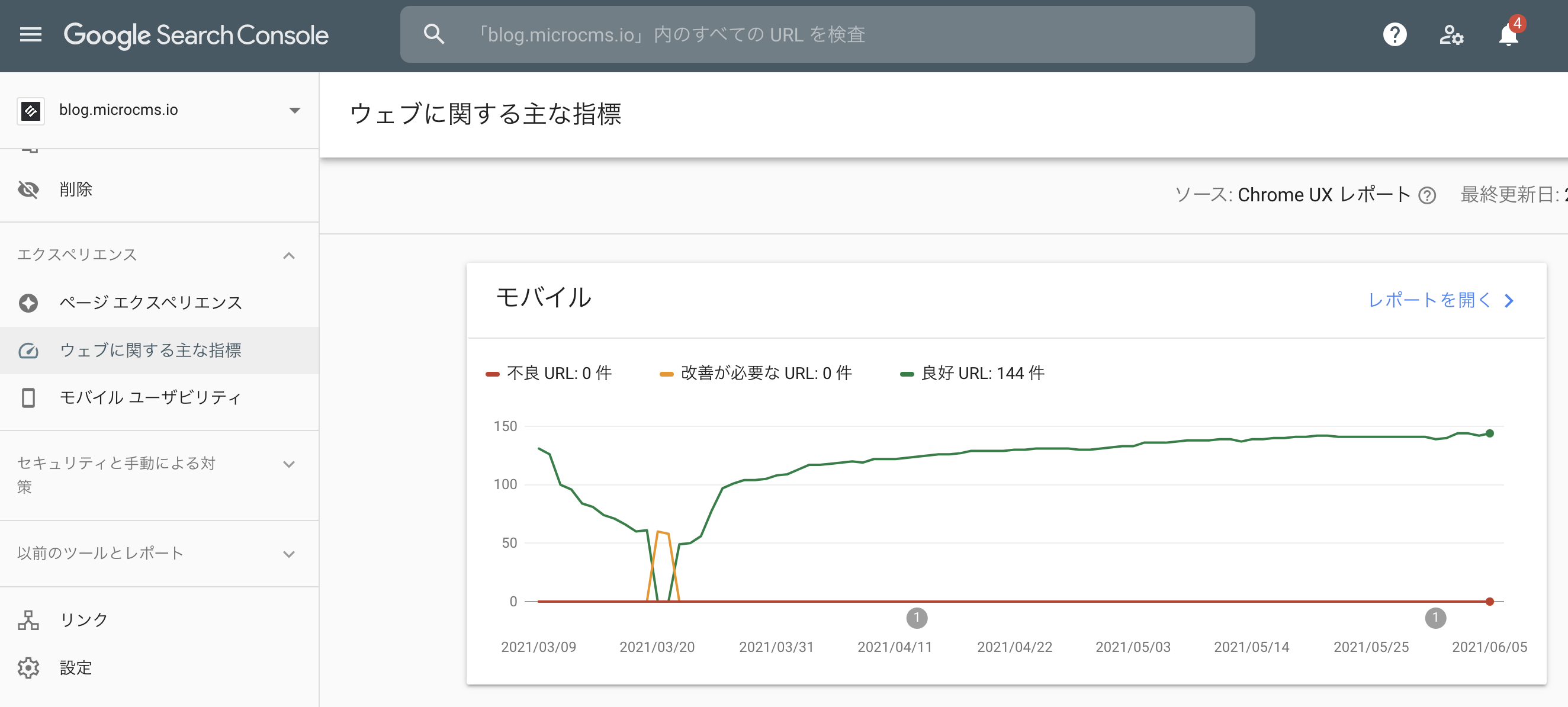Click the help question mark icon

[x=1395, y=35]
